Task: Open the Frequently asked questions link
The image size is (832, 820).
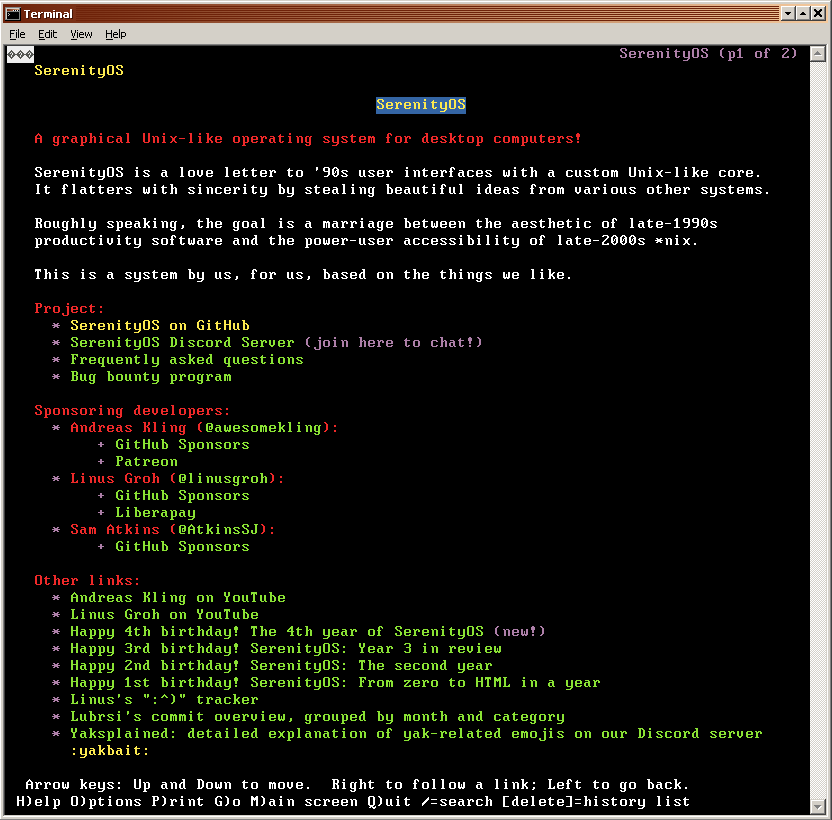Action: 187,359
